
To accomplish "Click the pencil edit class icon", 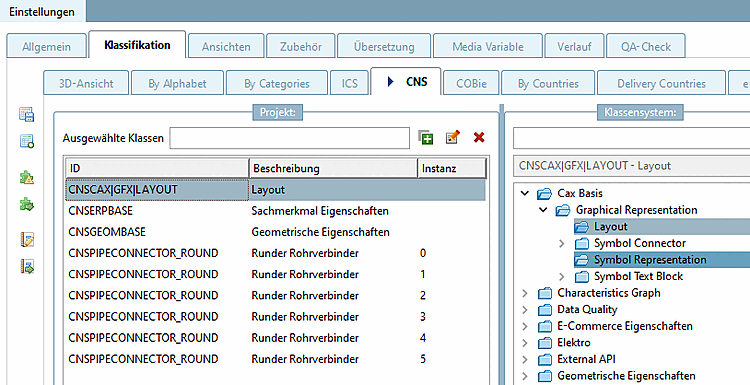I will (x=452, y=138).
